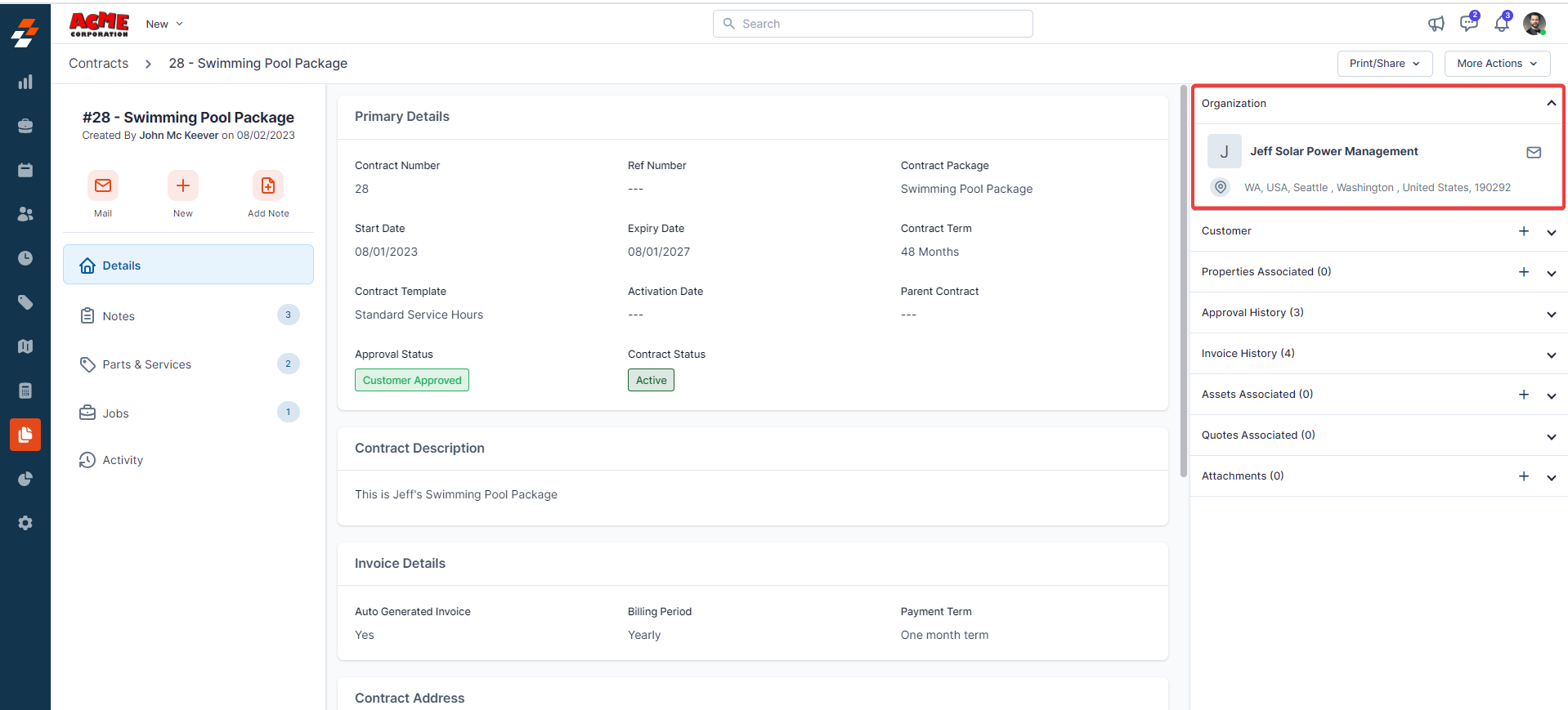
Task: Open the More Actions dropdown
Action: (x=1496, y=64)
